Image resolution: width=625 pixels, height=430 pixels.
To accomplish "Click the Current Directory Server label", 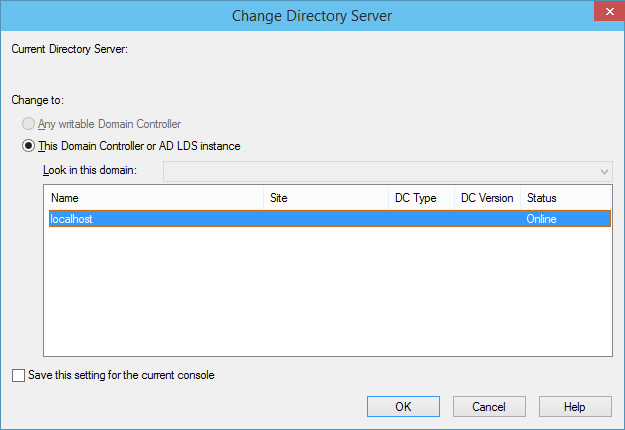I will 69,49.
